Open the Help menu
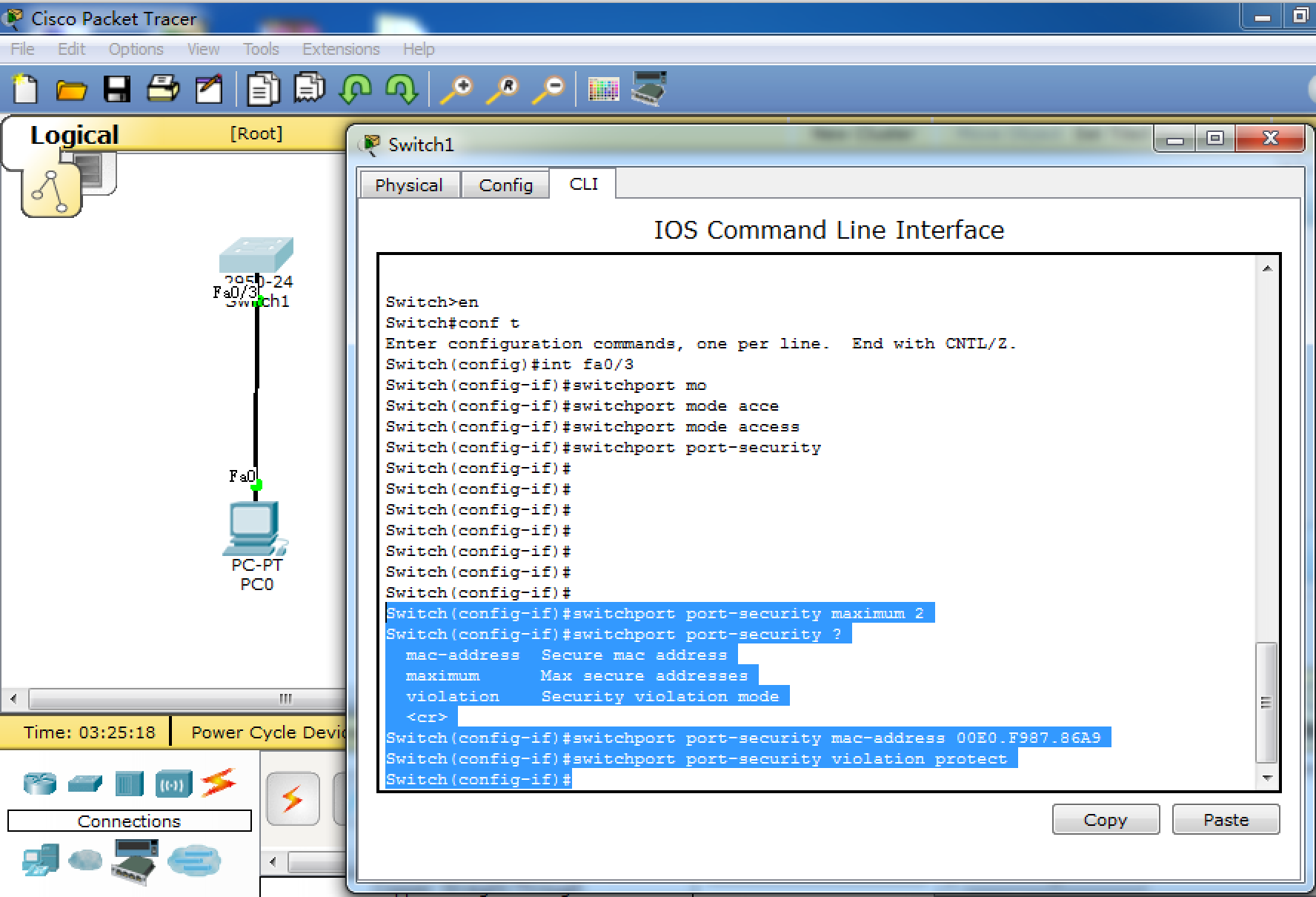The height and width of the screenshot is (897, 1316). tap(419, 49)
